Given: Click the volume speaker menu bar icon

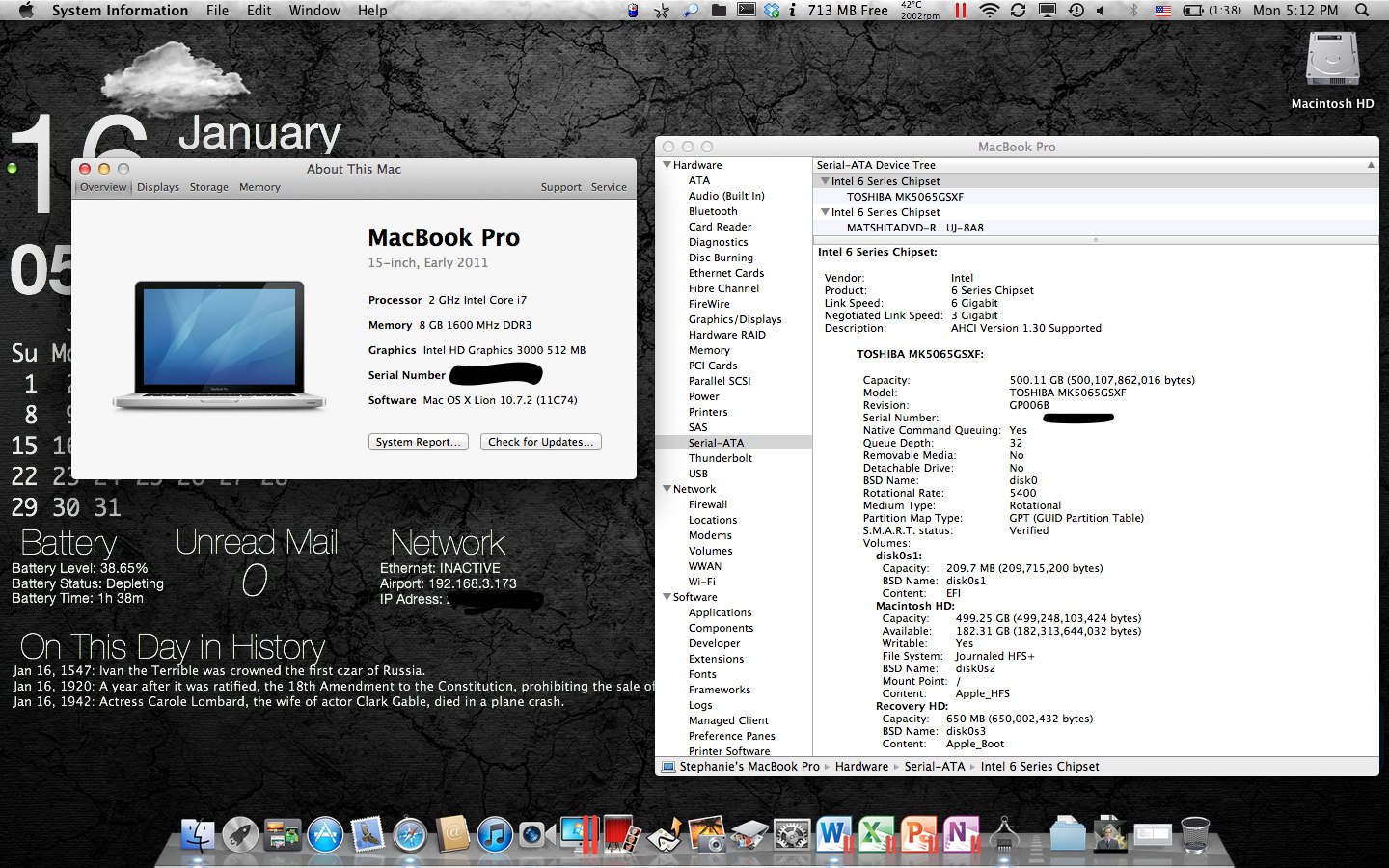Looking at the screenshot, I should tap(1102, 11).
